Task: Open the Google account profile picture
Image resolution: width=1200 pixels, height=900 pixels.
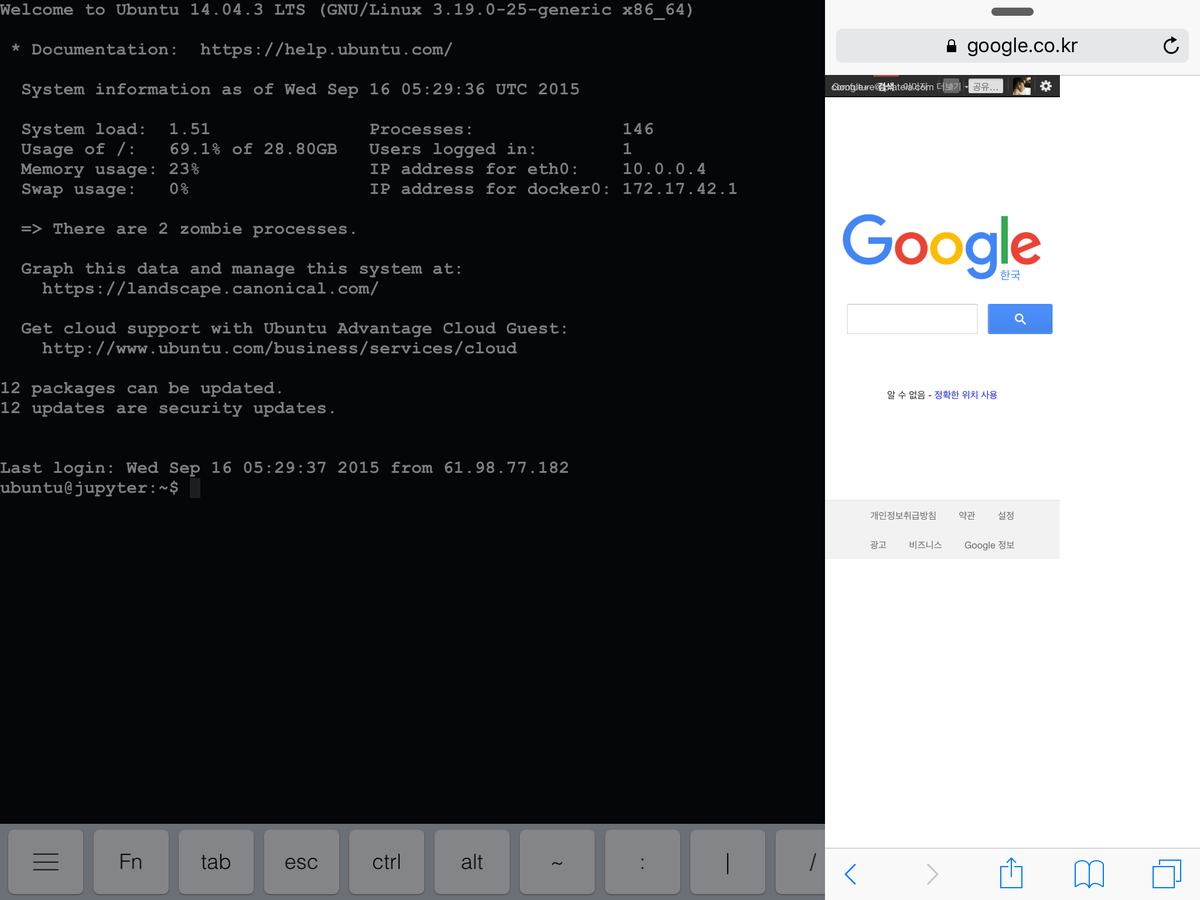Action: (x=1021, y=87)
